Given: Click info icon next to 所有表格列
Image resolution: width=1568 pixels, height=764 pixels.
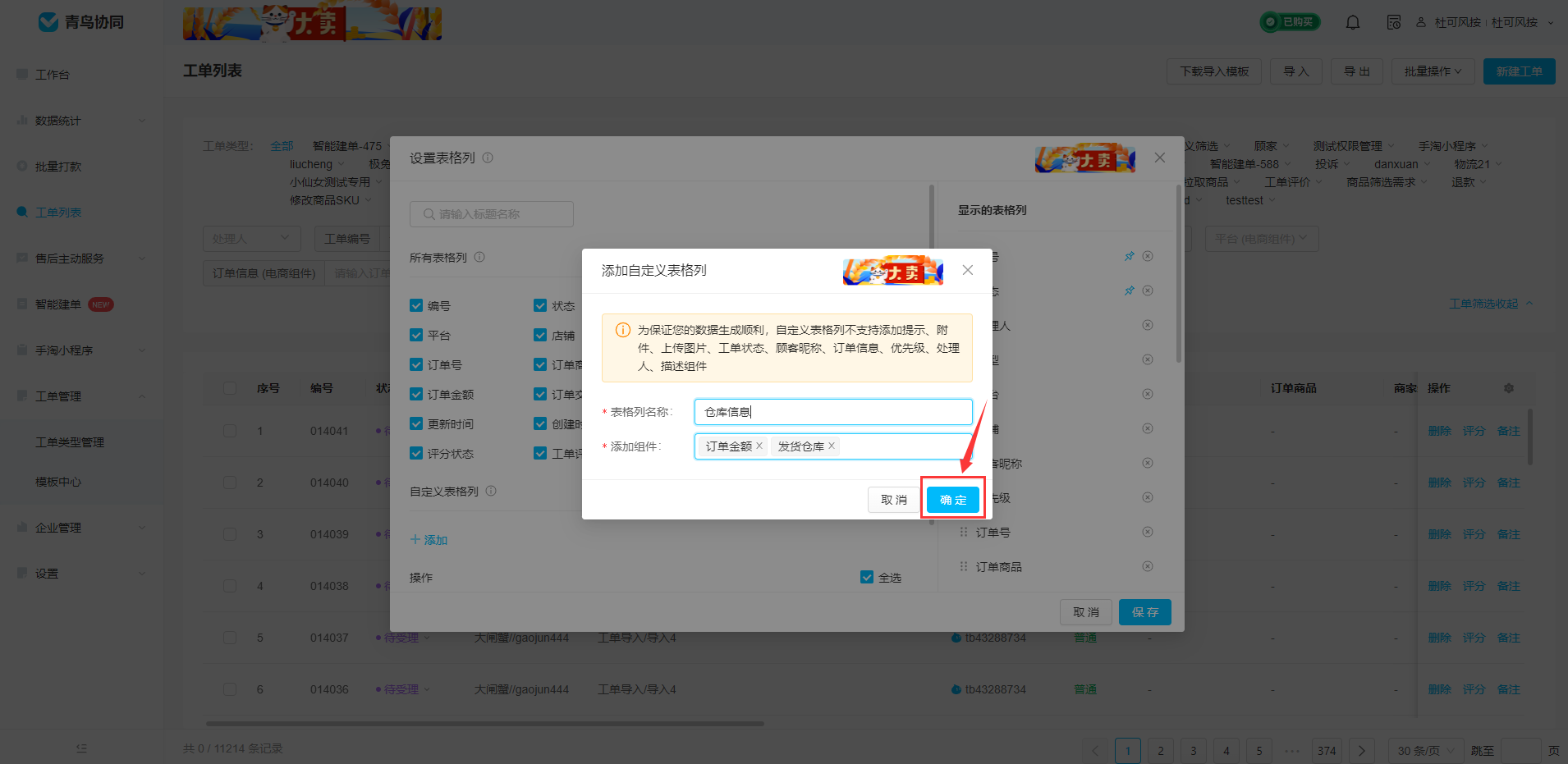Looking at the screenshot, I should point(479,257).
